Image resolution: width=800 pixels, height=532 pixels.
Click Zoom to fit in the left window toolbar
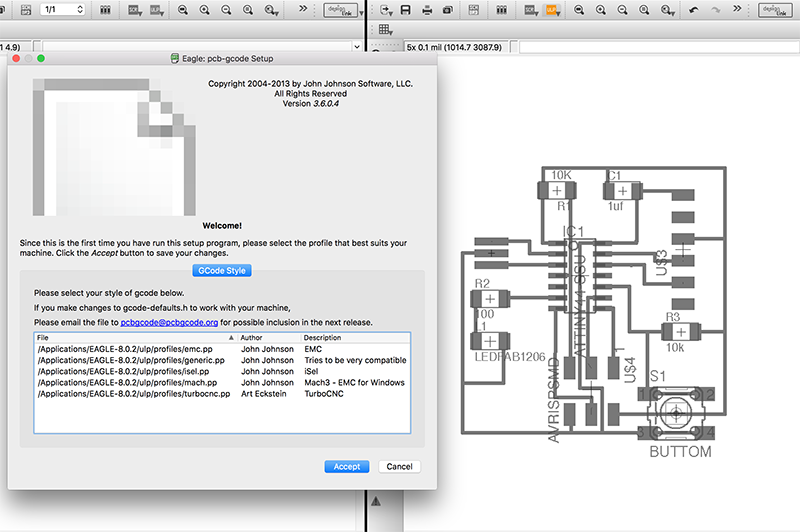click(183, 10)
